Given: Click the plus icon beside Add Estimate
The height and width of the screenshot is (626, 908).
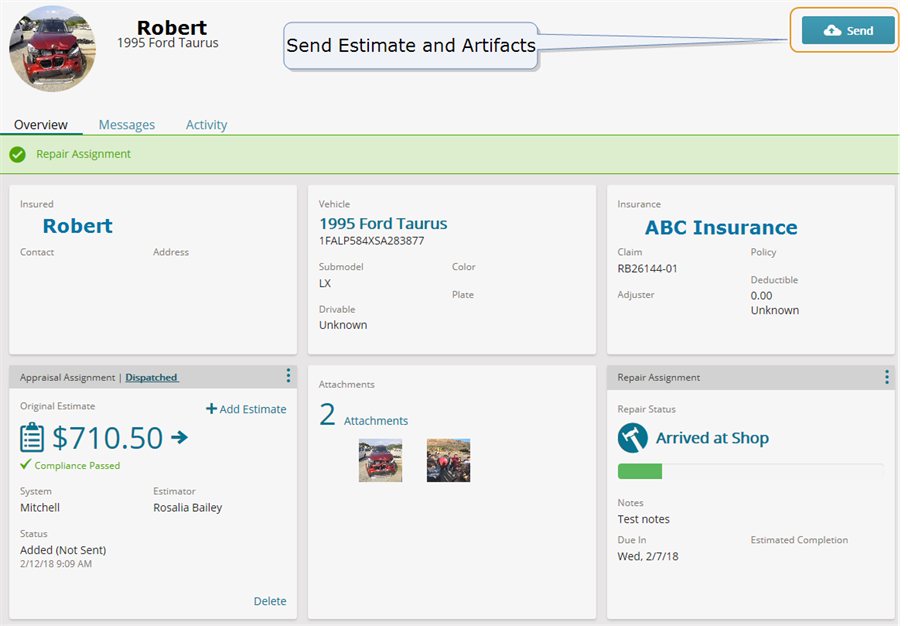Looking at the screenshot, I should click(211, 409).
